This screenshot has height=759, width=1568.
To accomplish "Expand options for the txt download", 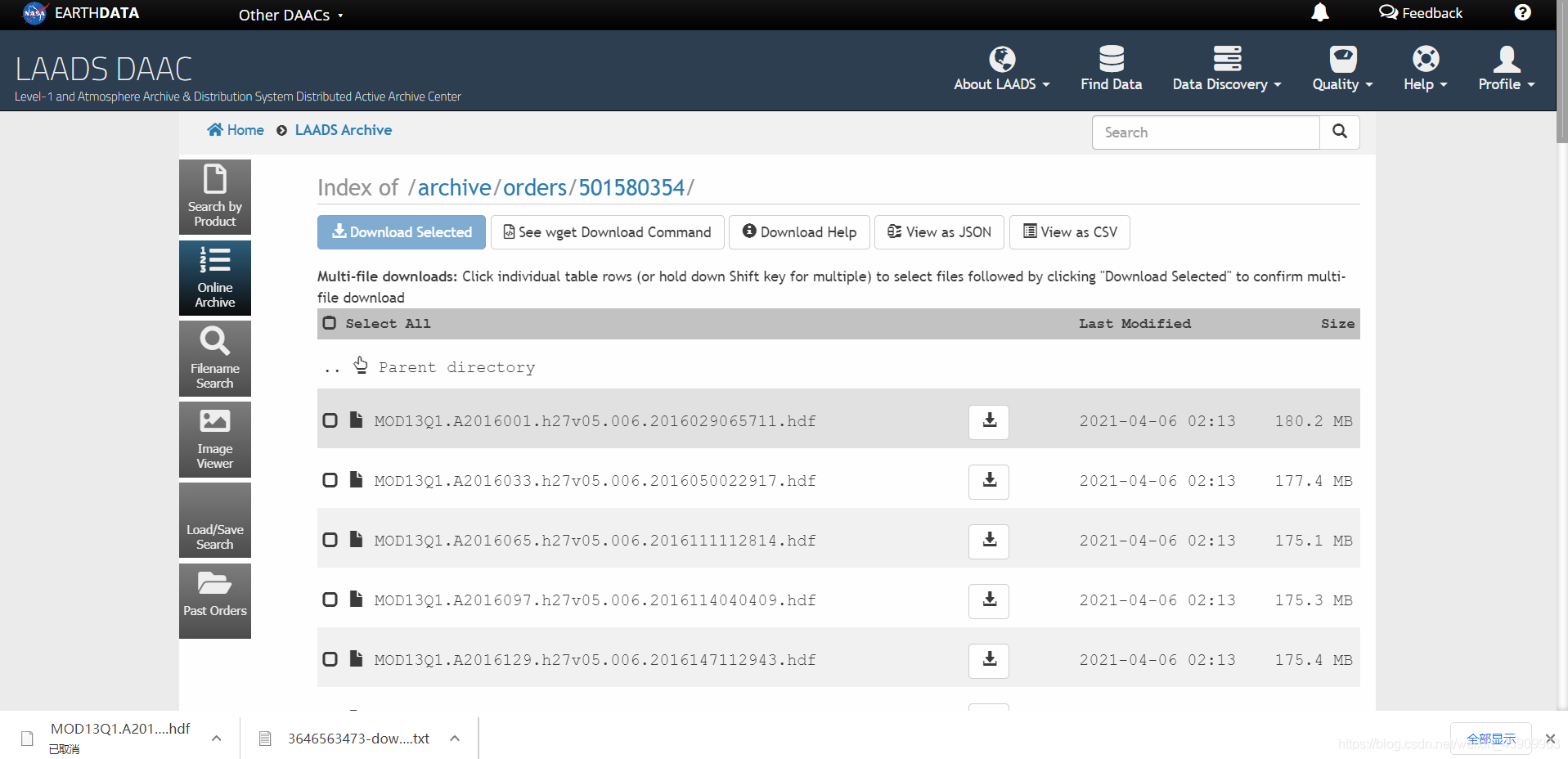I will 455,738.
